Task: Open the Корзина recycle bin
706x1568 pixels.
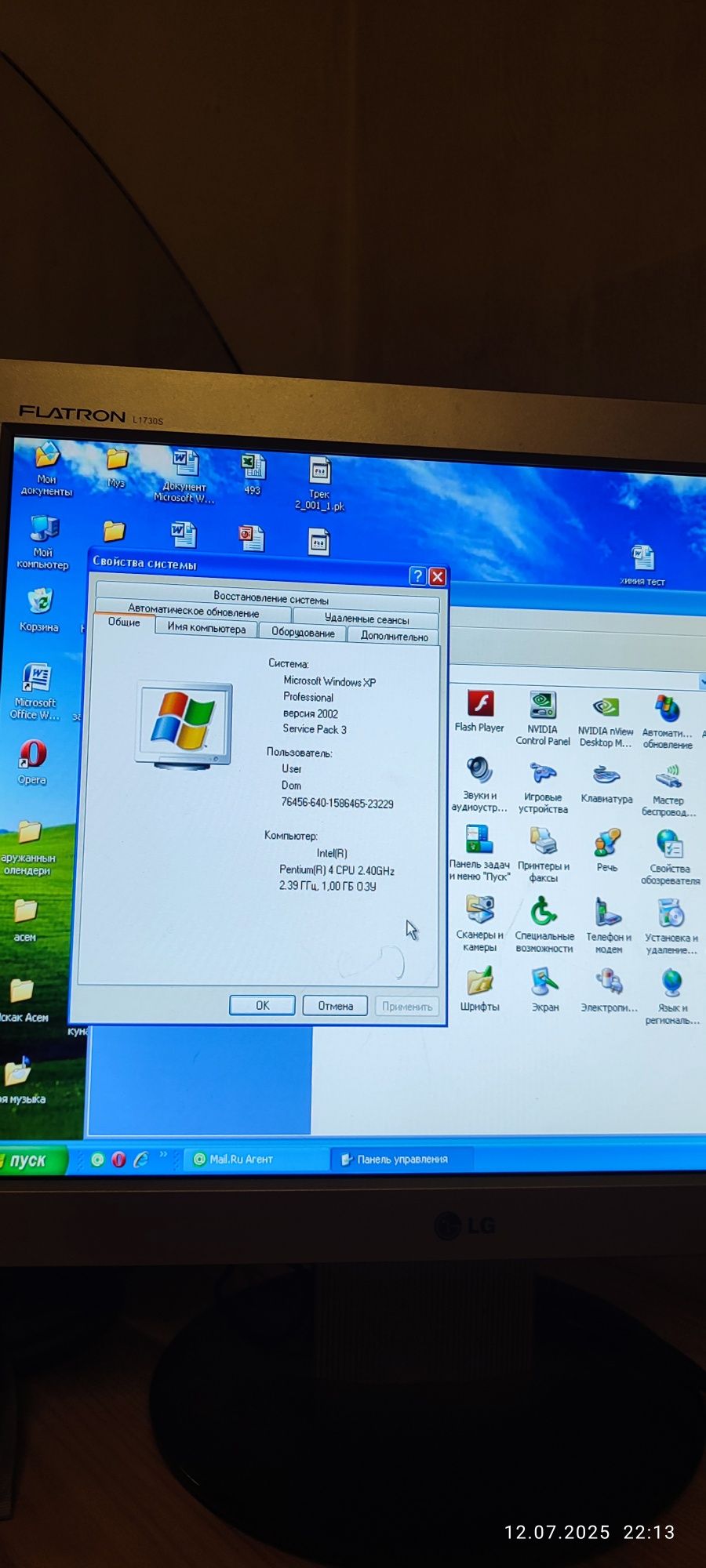Action: [x=39, y=611]
